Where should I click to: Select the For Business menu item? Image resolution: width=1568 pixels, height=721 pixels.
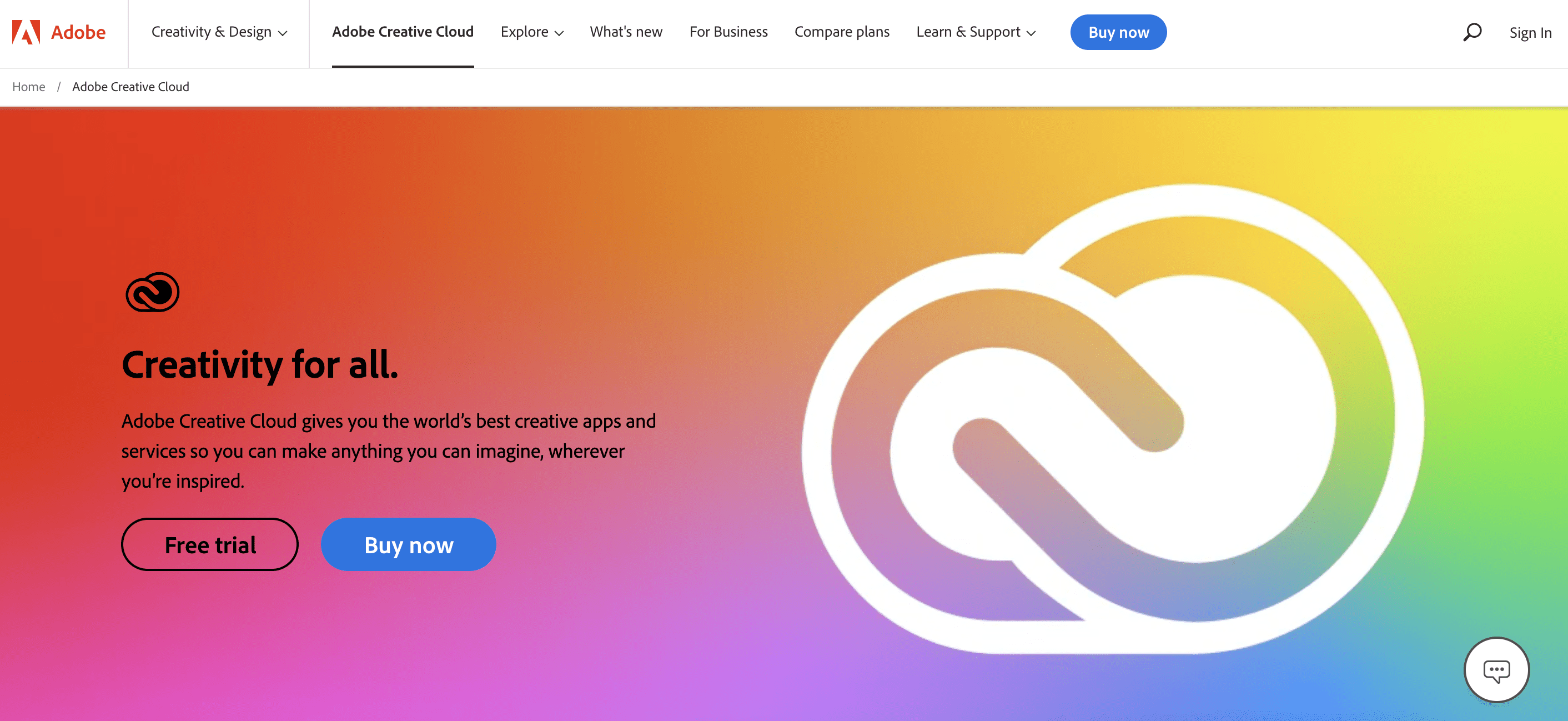[728, 32]
